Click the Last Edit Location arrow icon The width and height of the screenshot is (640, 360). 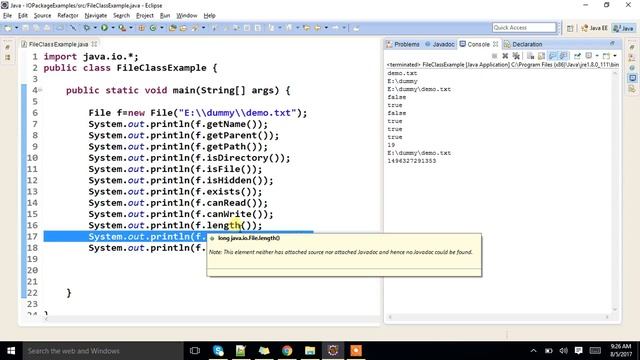[306, 28]
